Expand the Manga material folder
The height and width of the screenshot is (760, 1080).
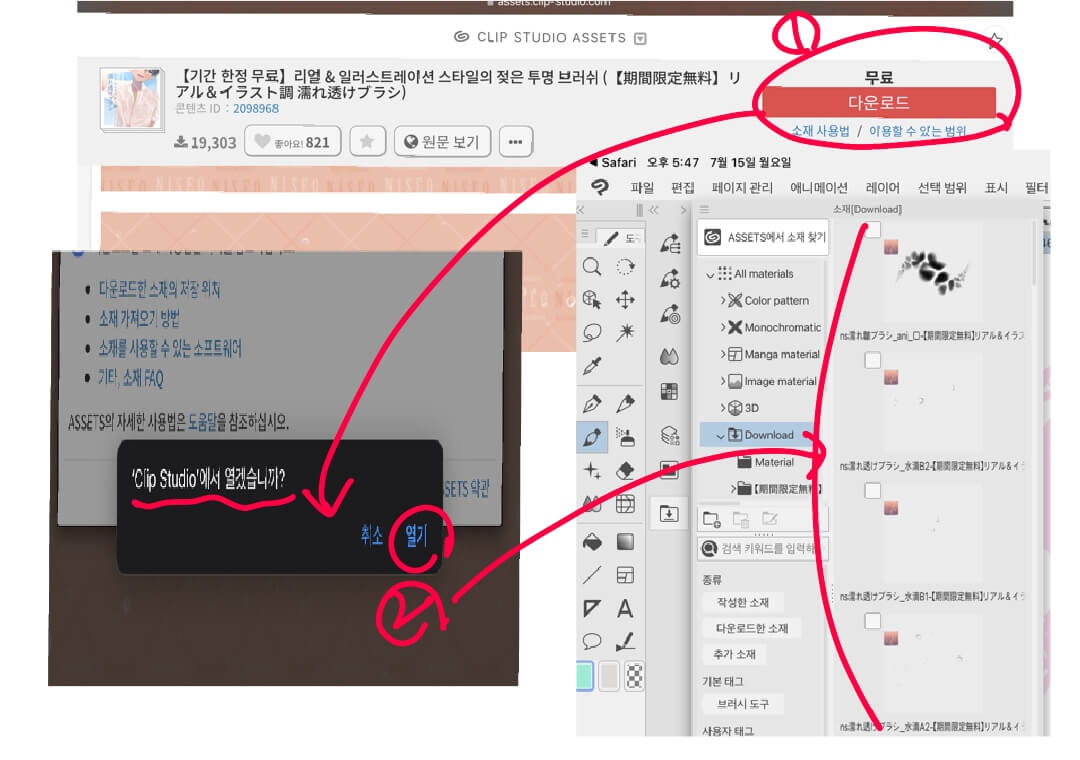pos(723,354)
